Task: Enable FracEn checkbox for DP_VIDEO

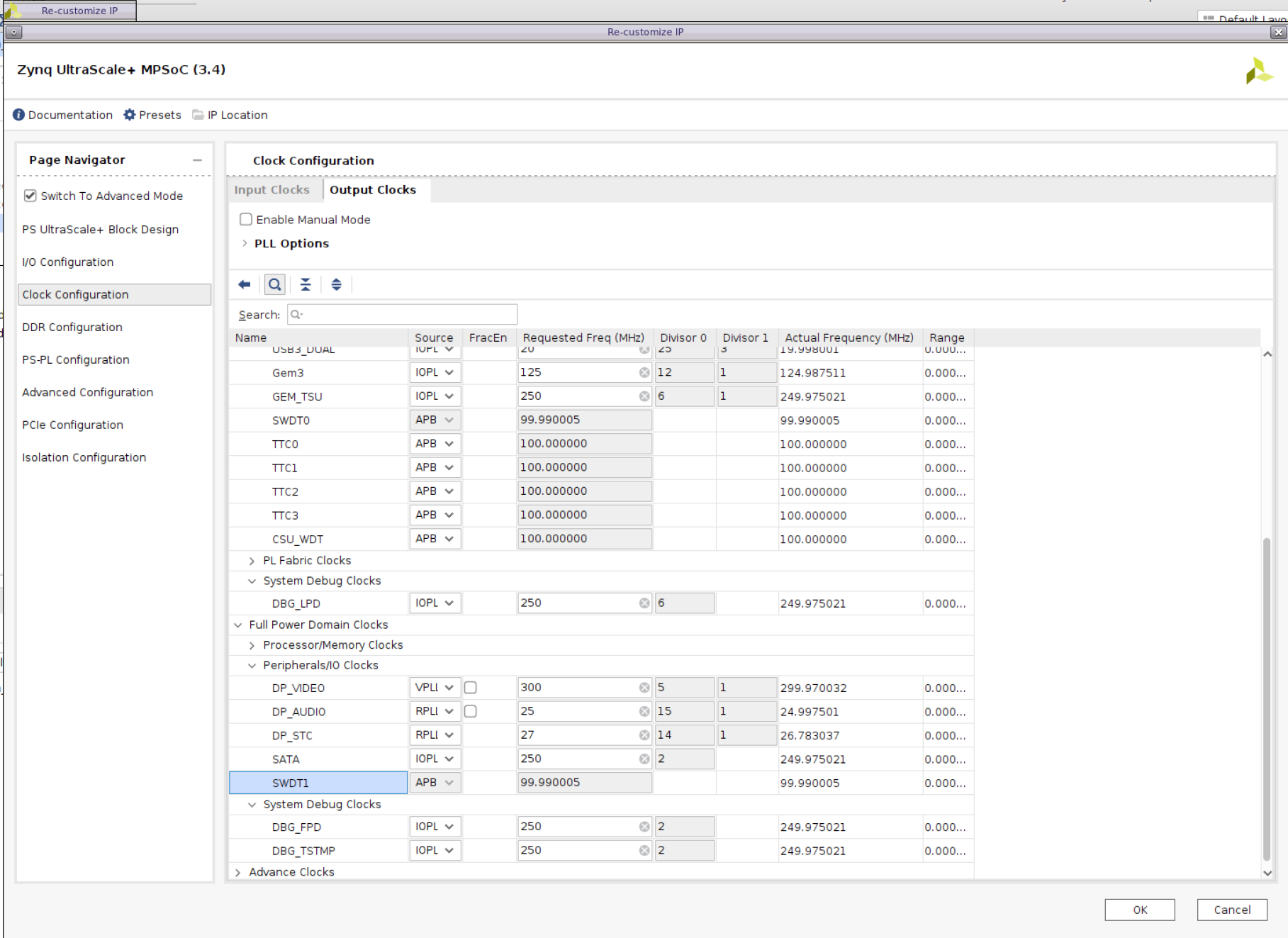Action: [x=471, y=687]
